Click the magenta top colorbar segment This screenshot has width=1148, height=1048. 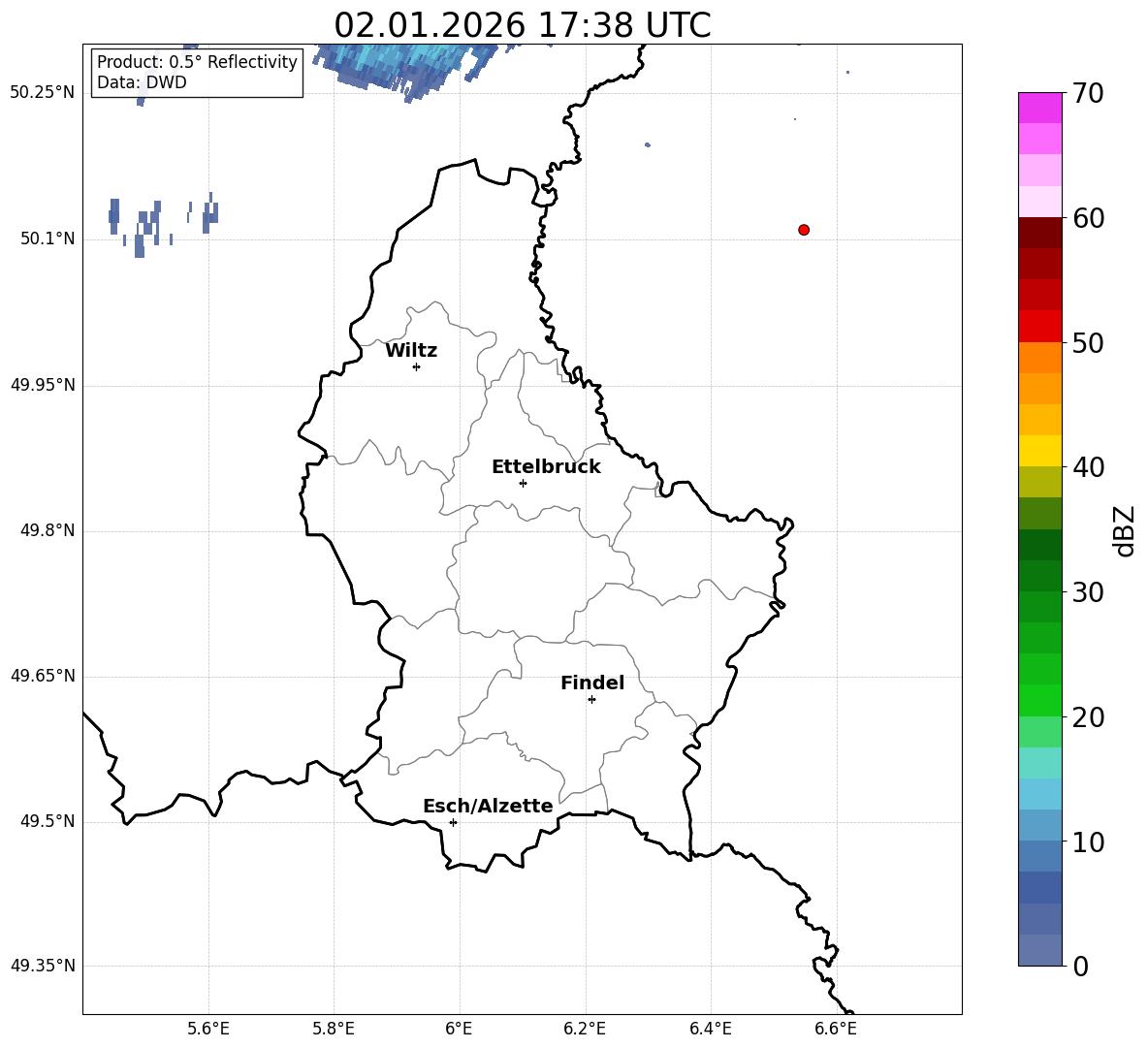pos(1039,109)
